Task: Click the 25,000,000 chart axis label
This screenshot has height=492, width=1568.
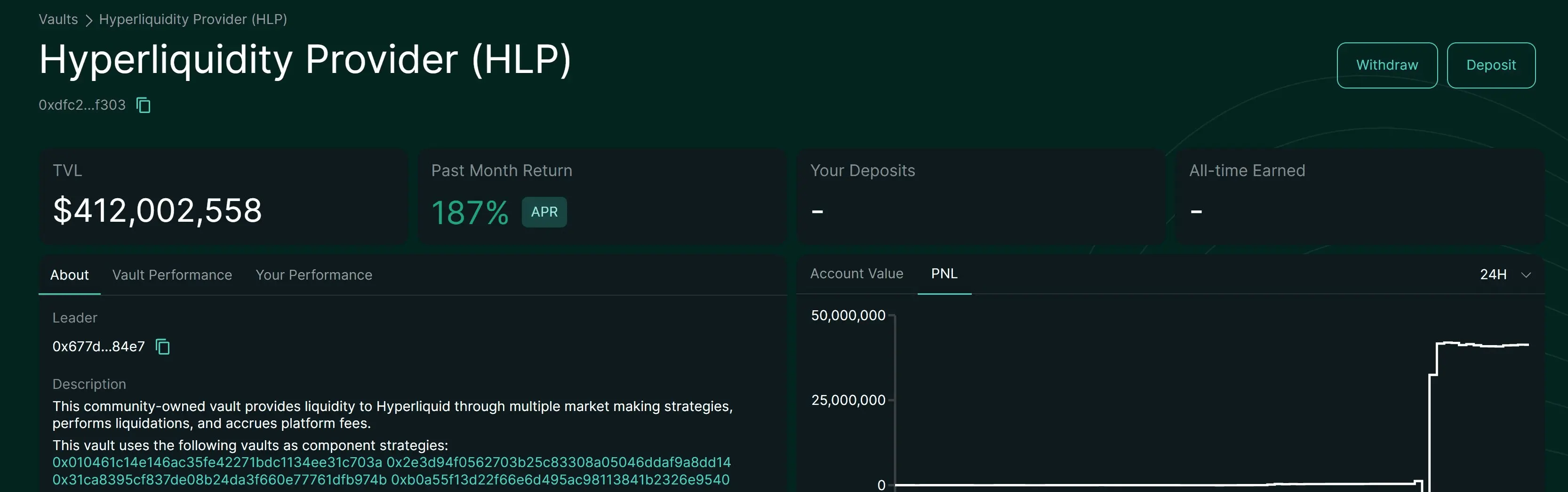Action: point(848,400)
